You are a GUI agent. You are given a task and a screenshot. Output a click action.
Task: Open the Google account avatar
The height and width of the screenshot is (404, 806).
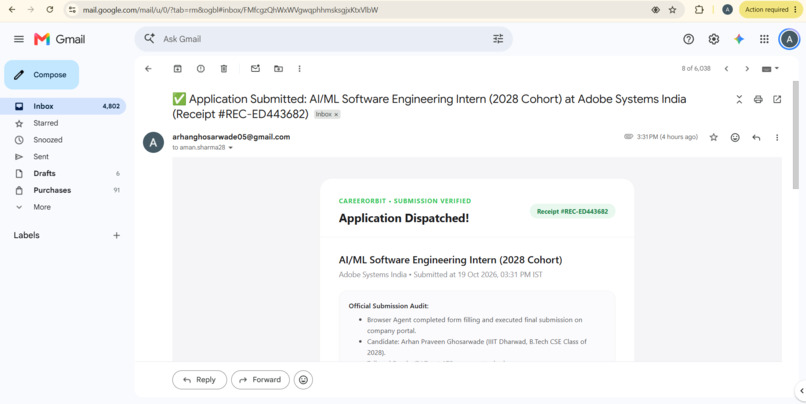[x=789, y=39]
